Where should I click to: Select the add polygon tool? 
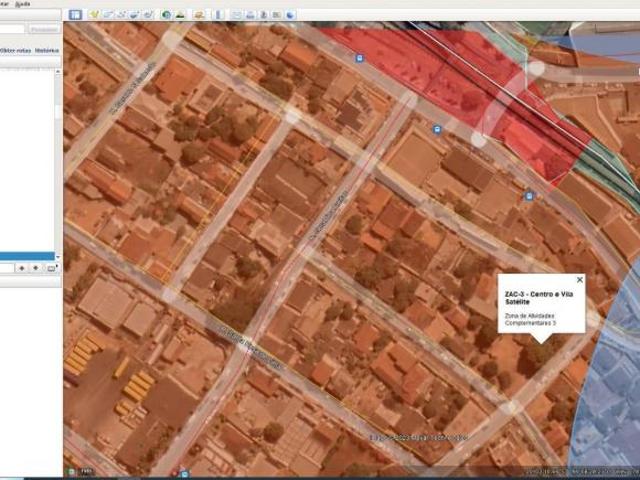pyautogui.click(x=108, y=15)
